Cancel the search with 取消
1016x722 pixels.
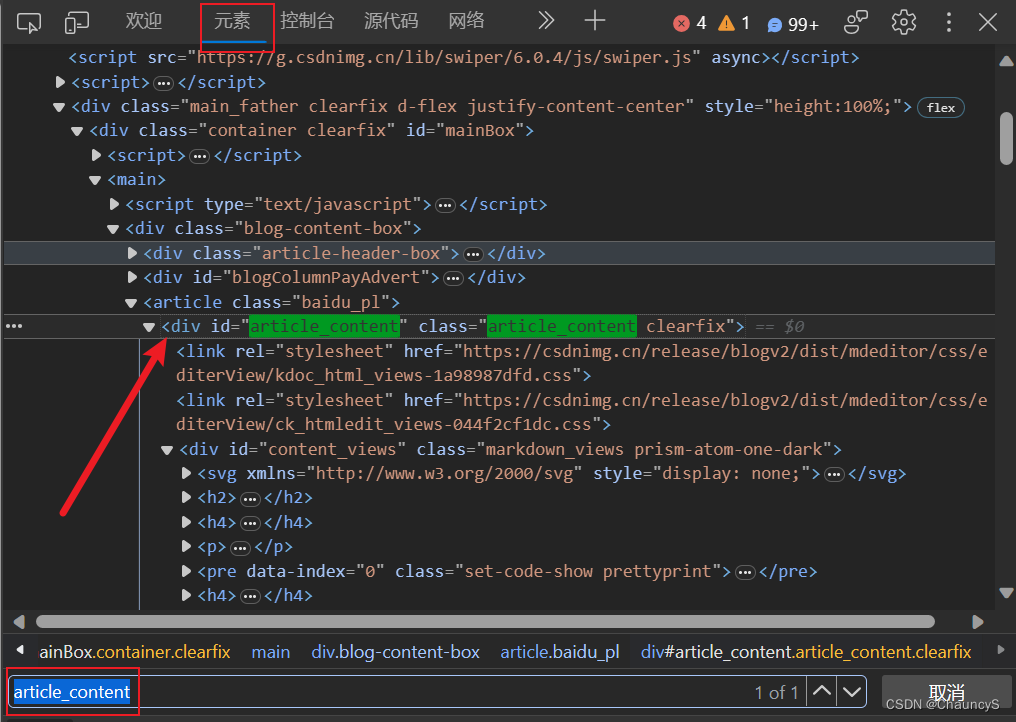(x=946, y=692)
